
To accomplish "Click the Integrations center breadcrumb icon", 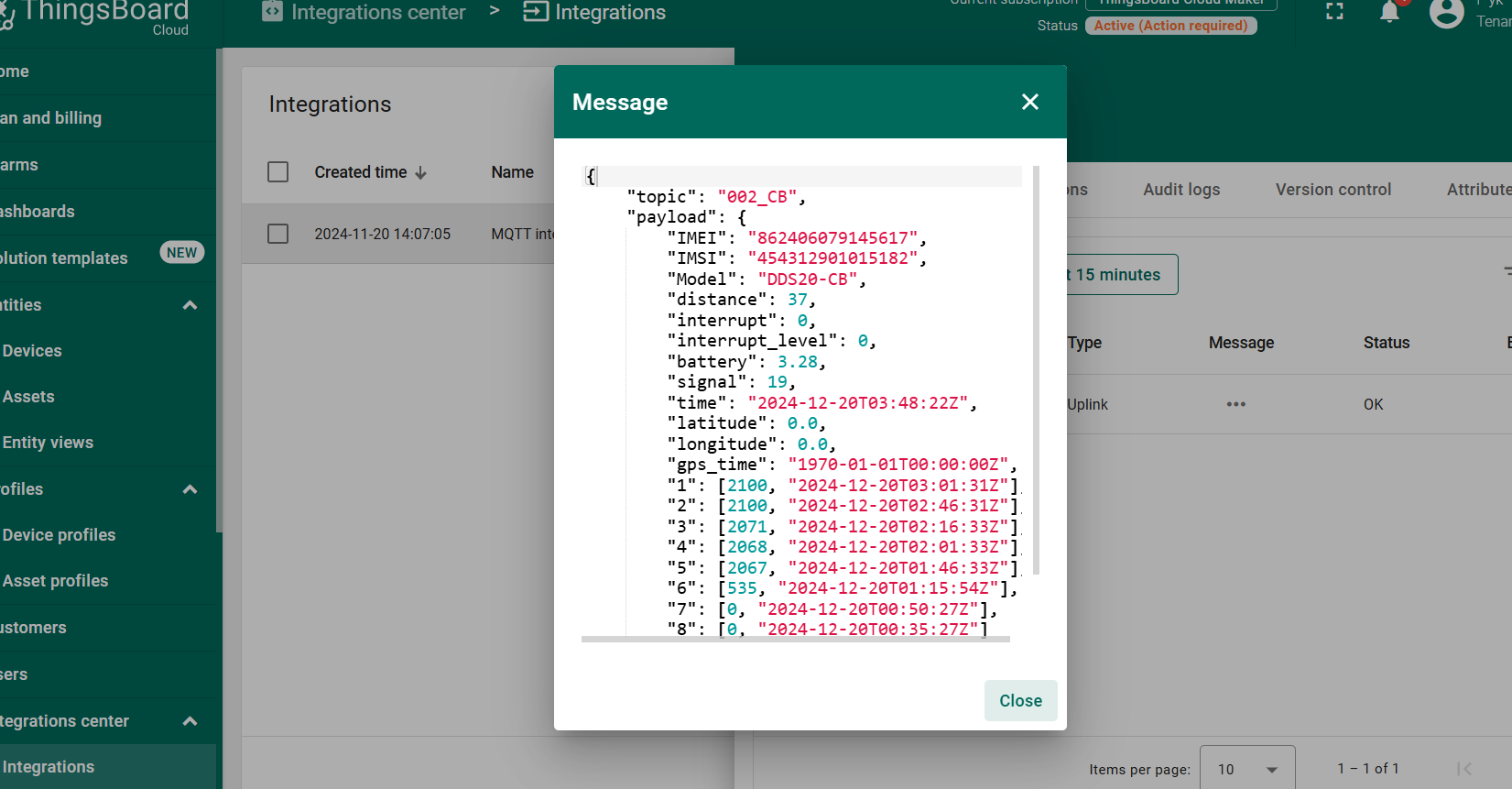I will [x=272, y=12].
